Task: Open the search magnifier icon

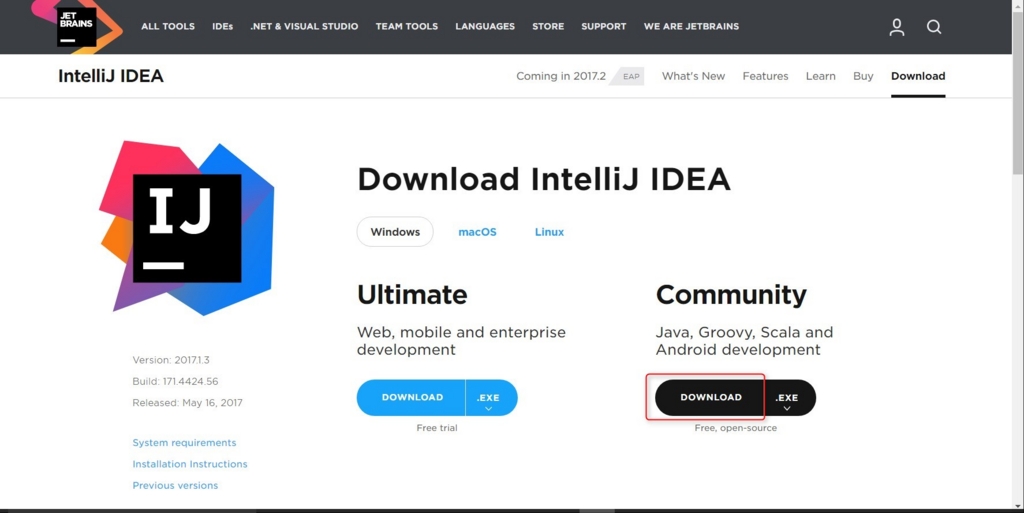Action: coord(934,27)
